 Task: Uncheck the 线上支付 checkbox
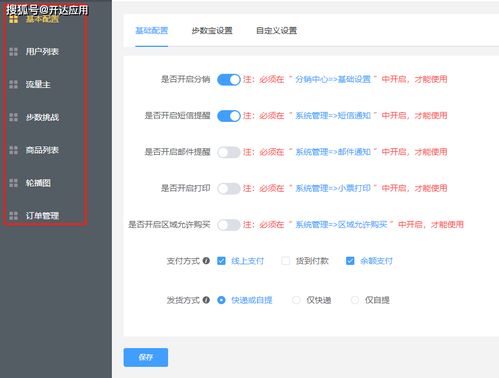(x=221, y=261)
